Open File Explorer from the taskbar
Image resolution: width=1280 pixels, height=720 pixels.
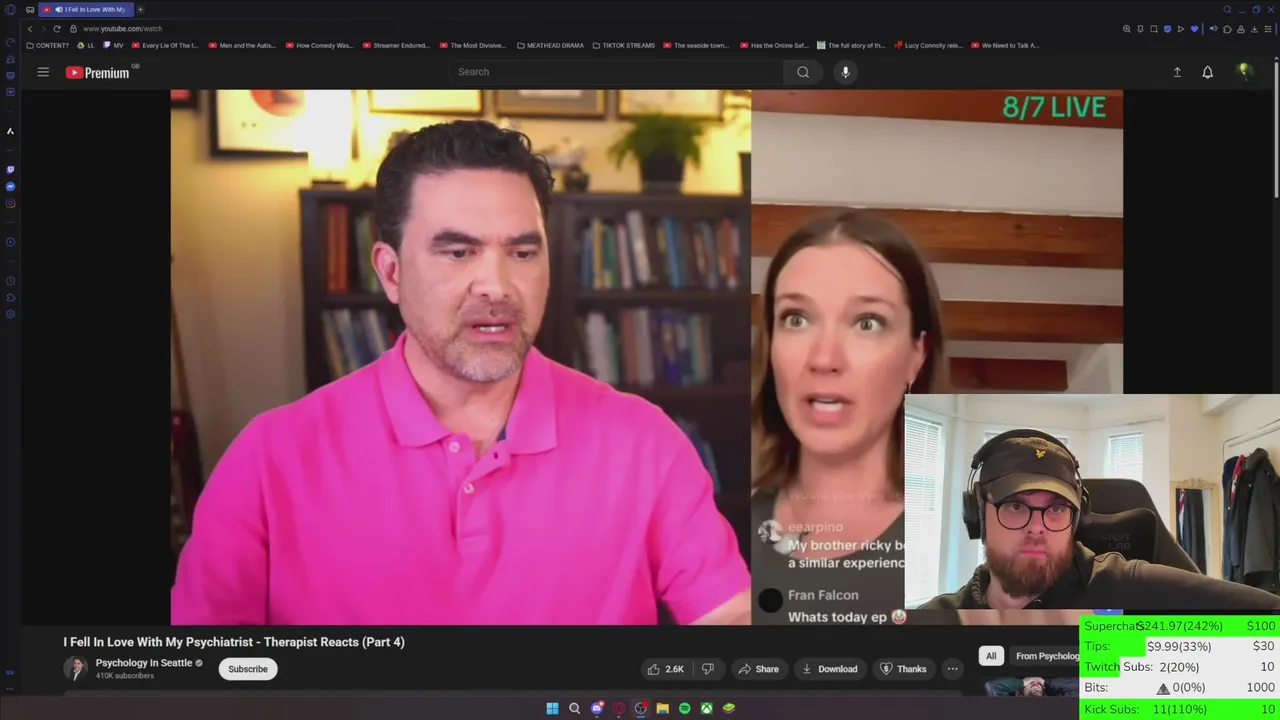[x=662, y=708]
